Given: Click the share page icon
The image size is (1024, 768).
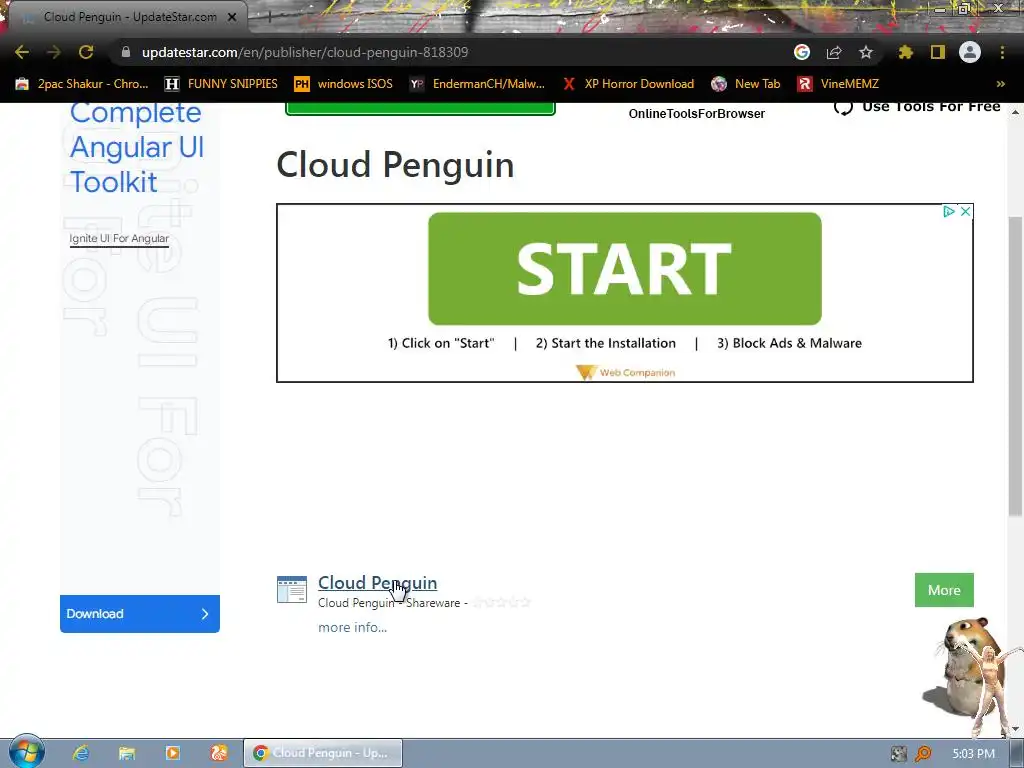Looking at the screenshot, I should tap(834, 52).
